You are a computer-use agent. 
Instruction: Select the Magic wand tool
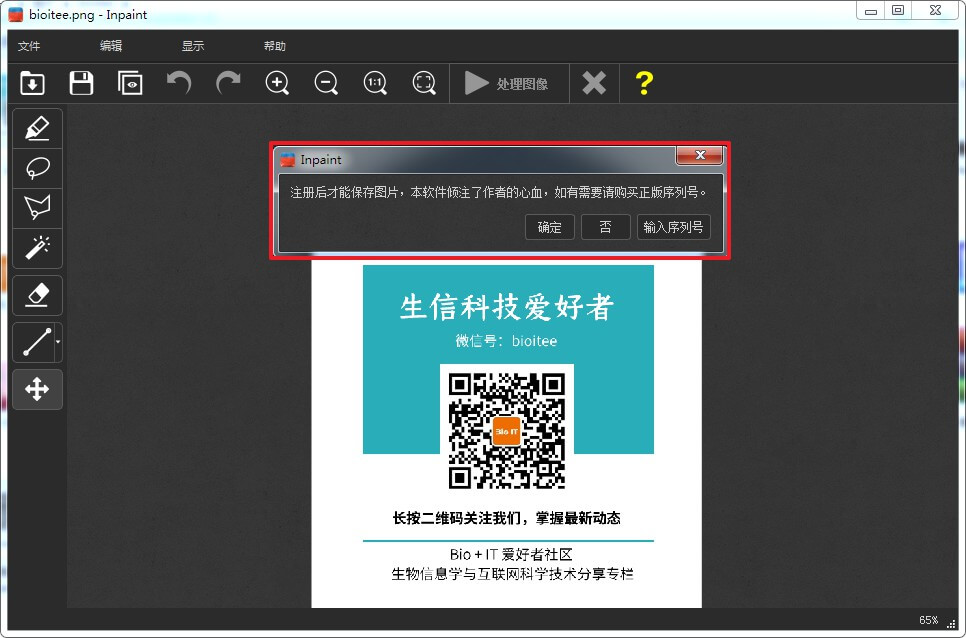click(37, 248)
